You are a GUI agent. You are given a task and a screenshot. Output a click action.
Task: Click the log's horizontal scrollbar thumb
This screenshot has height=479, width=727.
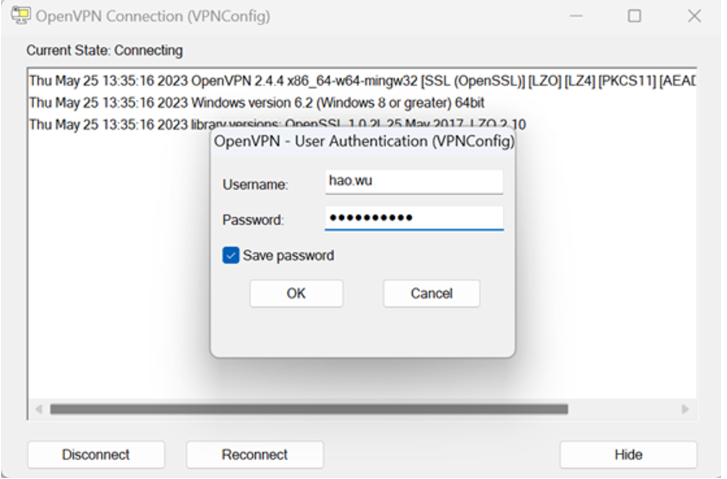[x=309, y=409]
